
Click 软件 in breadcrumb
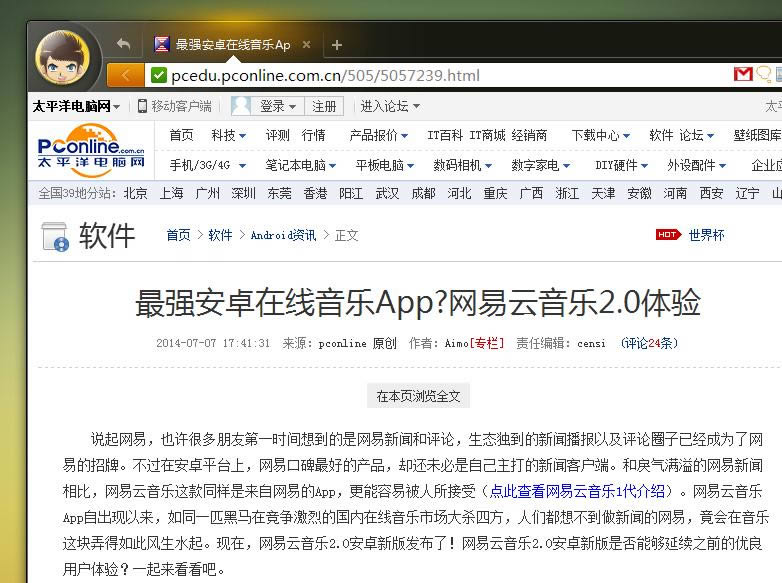tap(220, 235)
